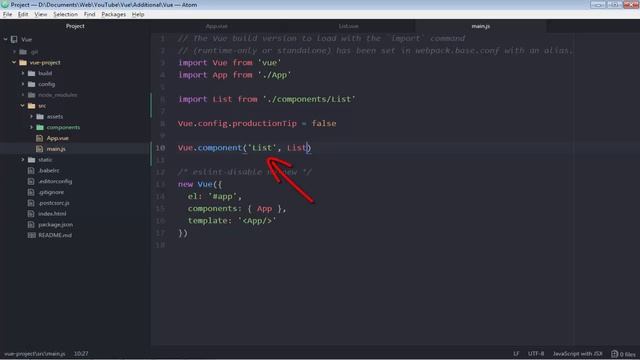This screenshot has width=640, height=360.
Task: Click the config folder icon
Action: pyautogui.click(x=31, y=84)
